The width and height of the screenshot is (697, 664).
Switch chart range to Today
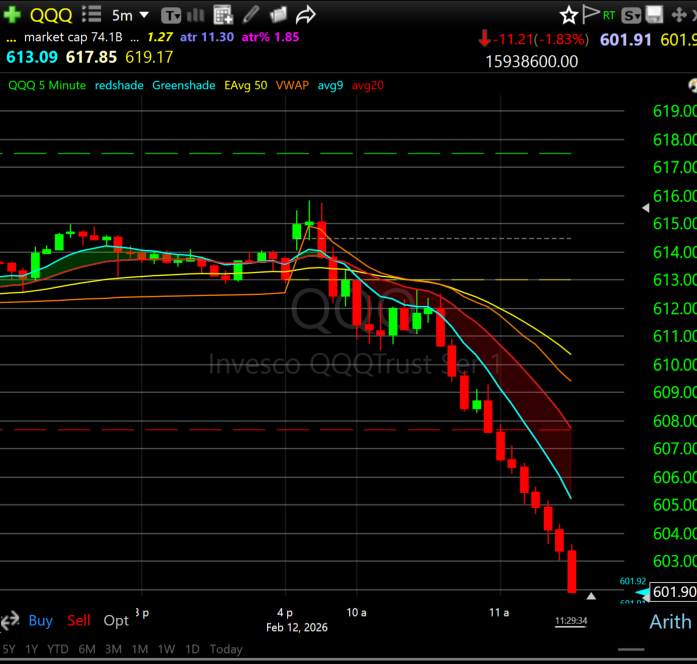coord(226,649)
